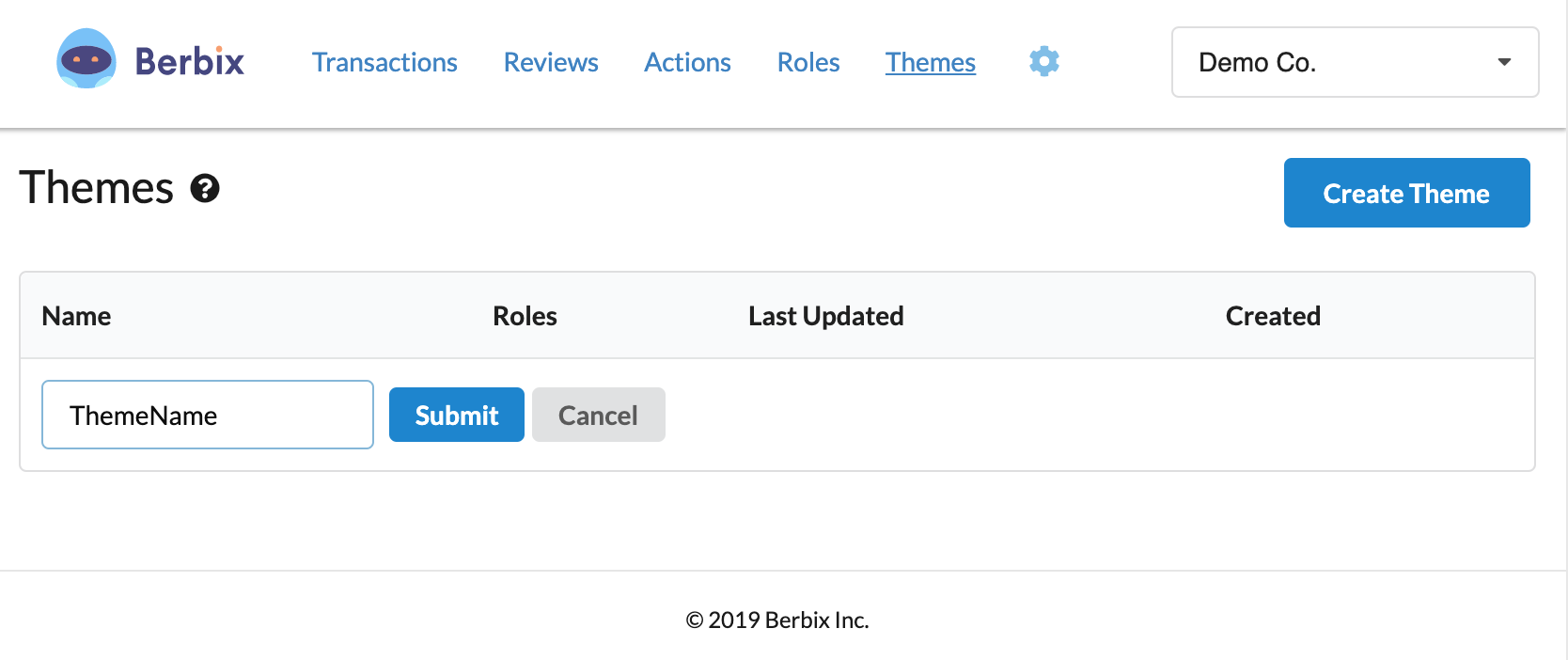
Task: Navigate to the Reviews tab
Action: point(551,62)
